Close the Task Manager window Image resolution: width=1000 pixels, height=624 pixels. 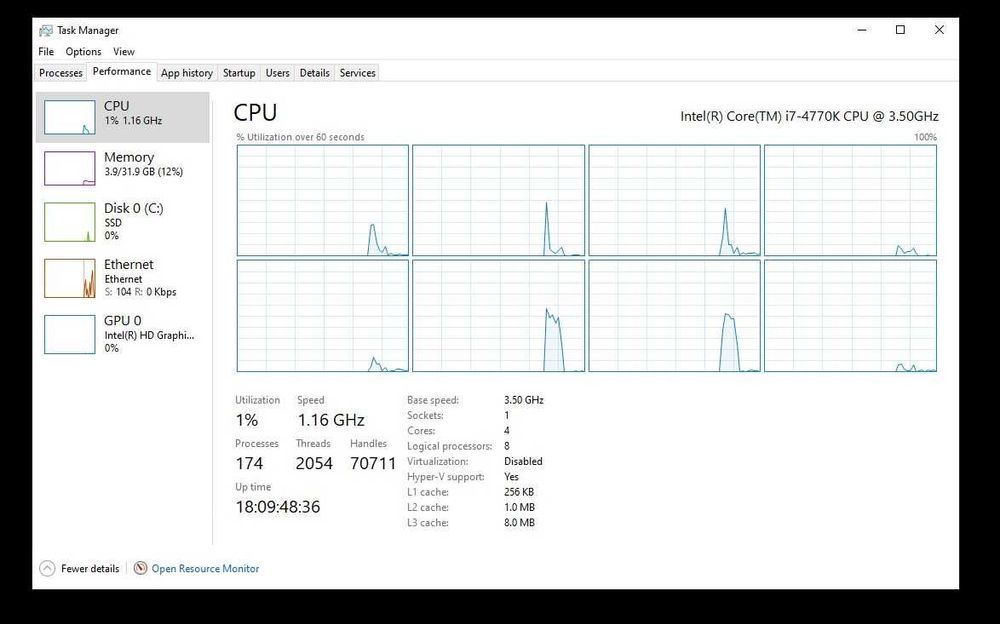[x=939, y=30]
